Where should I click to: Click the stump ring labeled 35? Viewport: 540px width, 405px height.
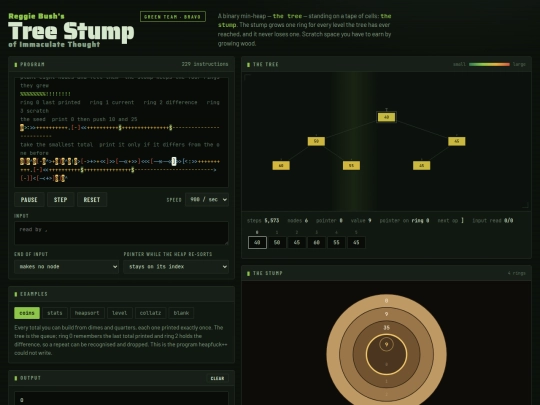pos(386,328)
